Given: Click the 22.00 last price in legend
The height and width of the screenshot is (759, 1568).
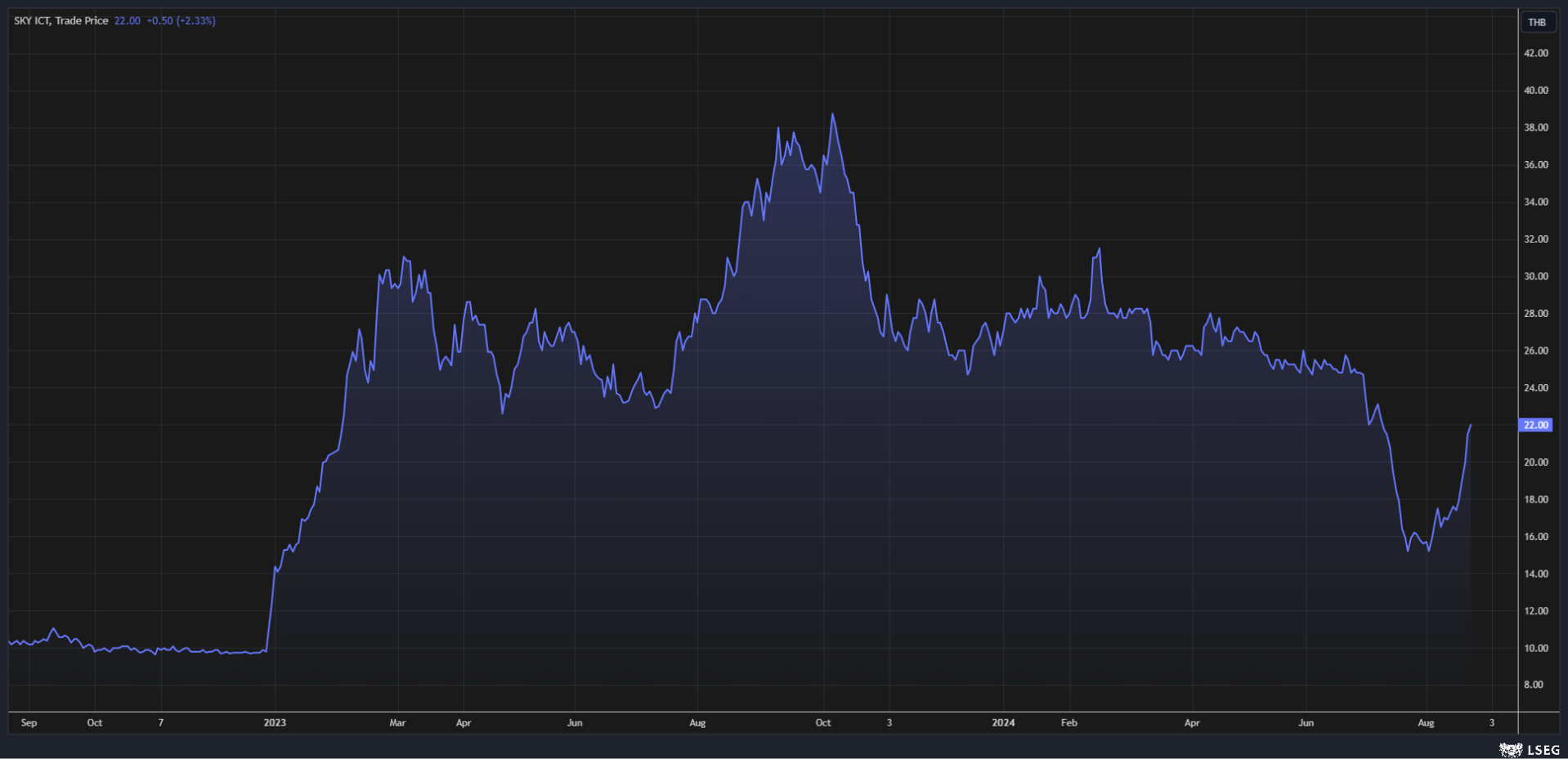Looking at the screenshot, I should [x=128, y=20].
